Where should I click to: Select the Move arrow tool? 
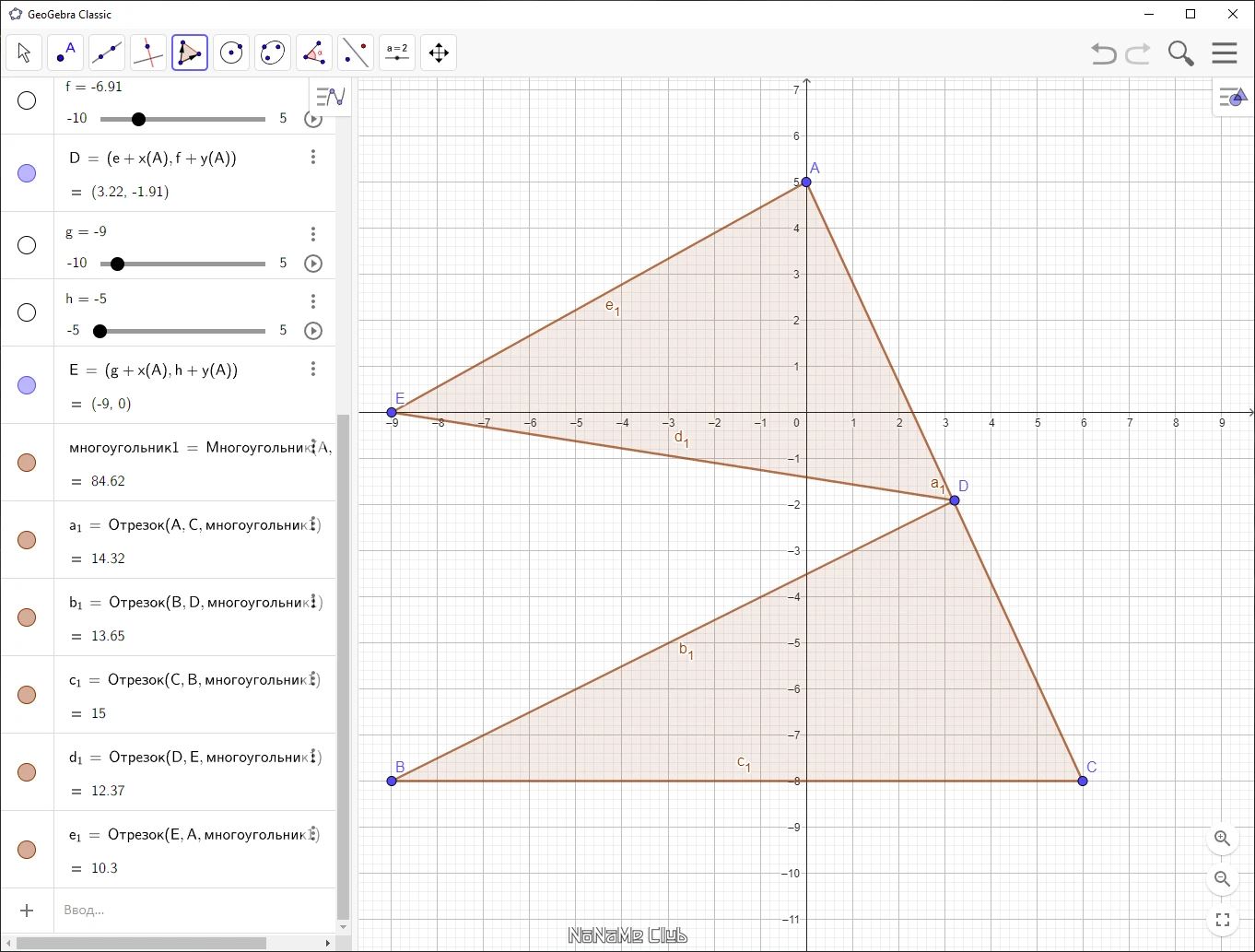click(x=24, y=53)
